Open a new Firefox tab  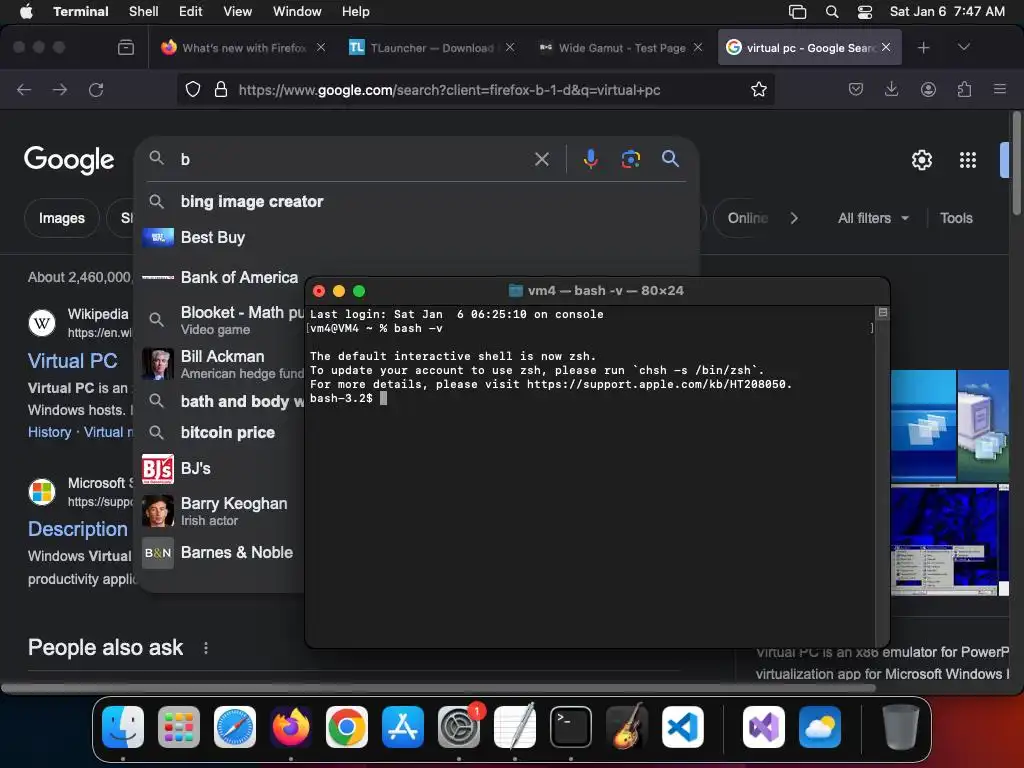[923, 48]
